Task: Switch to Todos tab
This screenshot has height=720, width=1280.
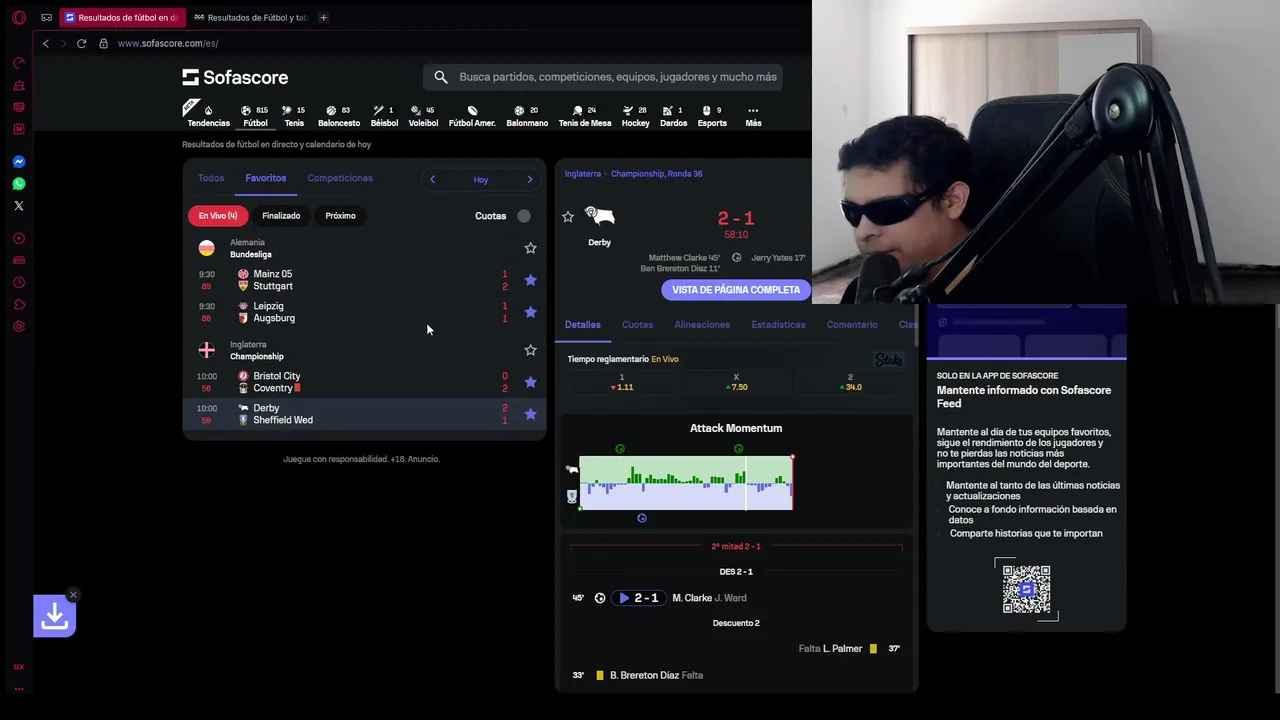Action: [x=211, y=178]
